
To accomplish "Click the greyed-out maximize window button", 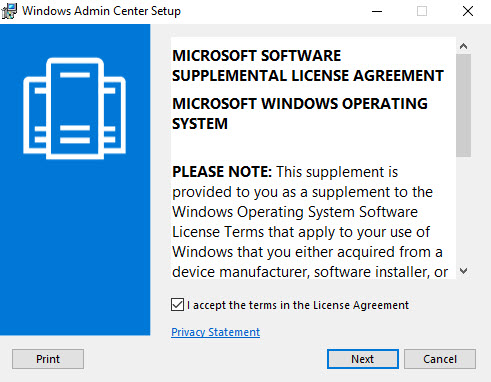I will tap(422, 11).
